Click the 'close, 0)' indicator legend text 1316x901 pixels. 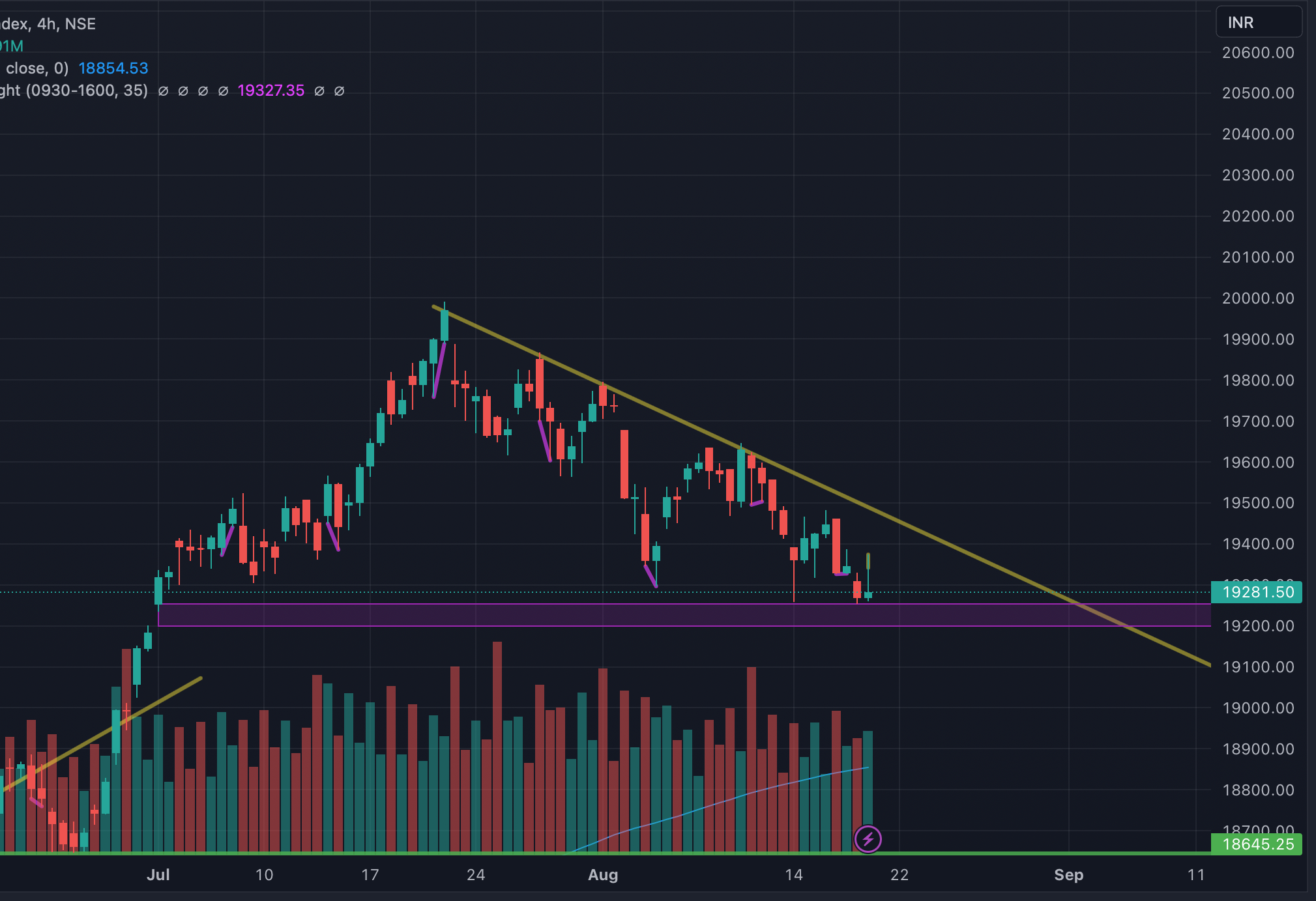(x=36, y=68)
